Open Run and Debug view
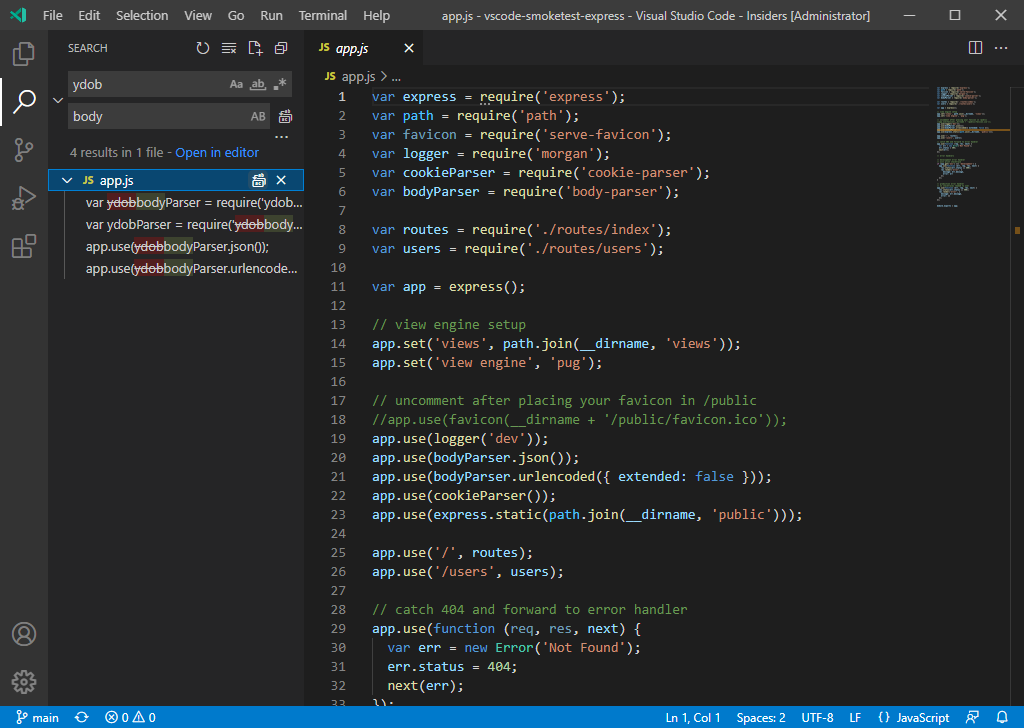Viewport: 1024px width, 728px height. pyautogui.click(x=24, y=198)
